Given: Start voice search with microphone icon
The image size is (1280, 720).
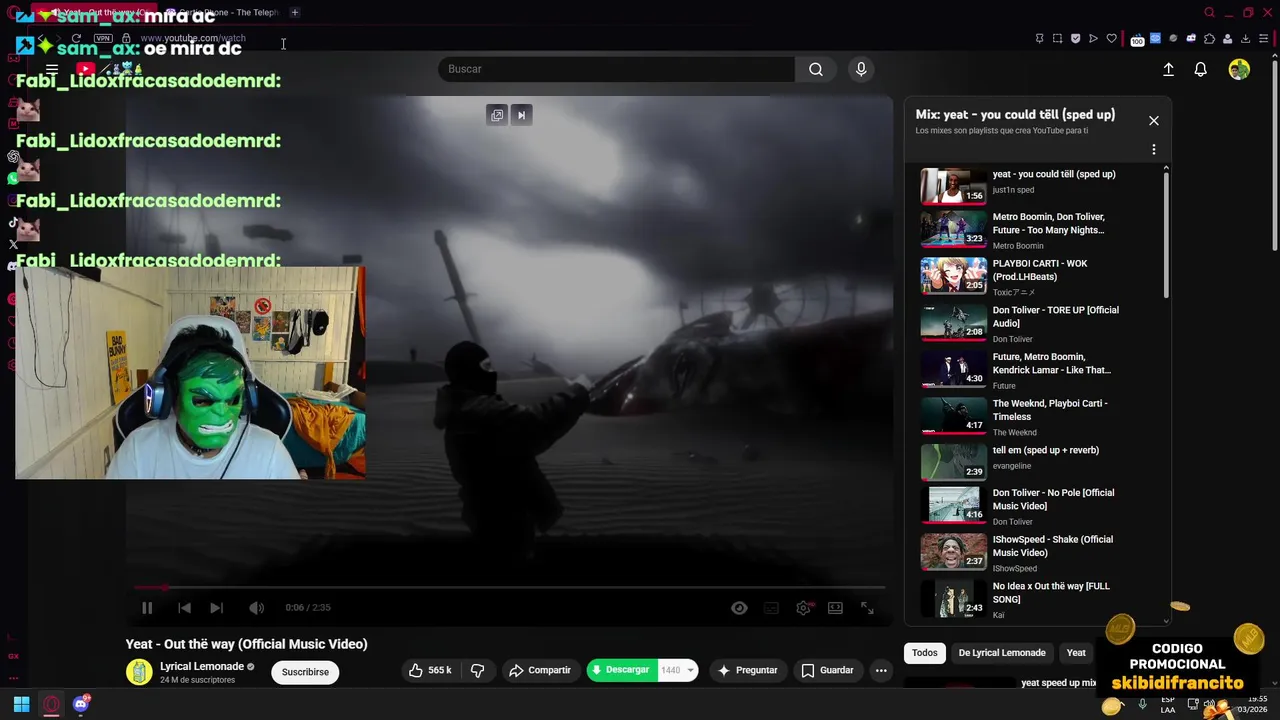Looking at the screenshot, I should 861,69.
